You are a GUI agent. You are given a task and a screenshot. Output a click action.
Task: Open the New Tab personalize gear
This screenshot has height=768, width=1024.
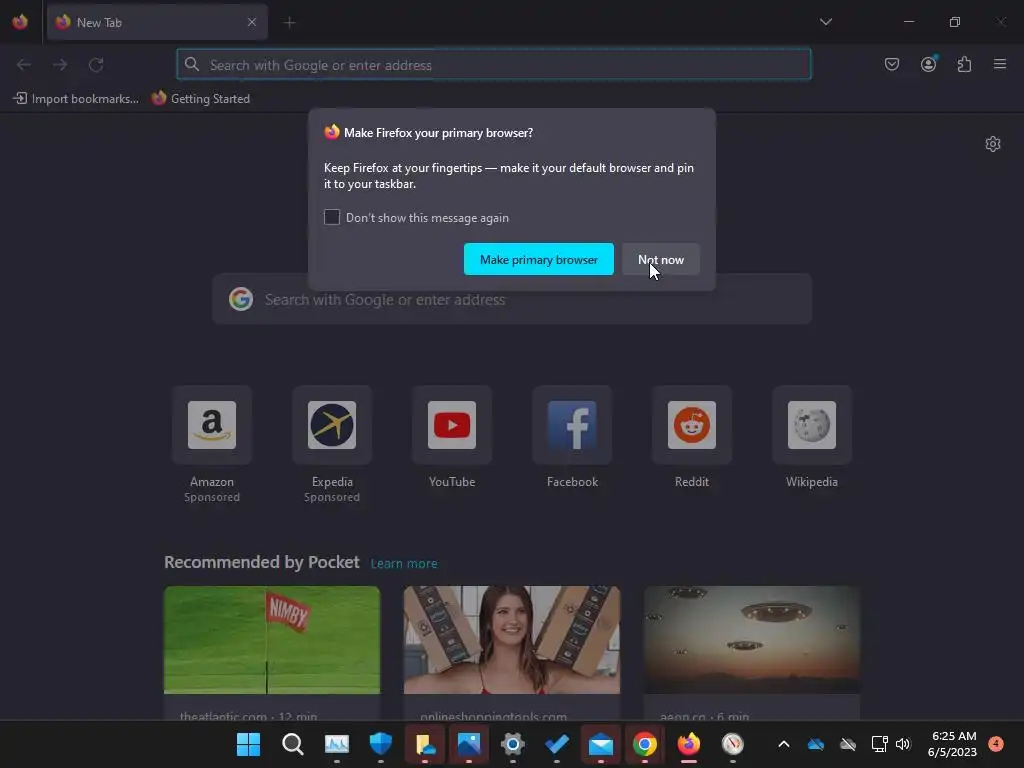coord(993,144)
